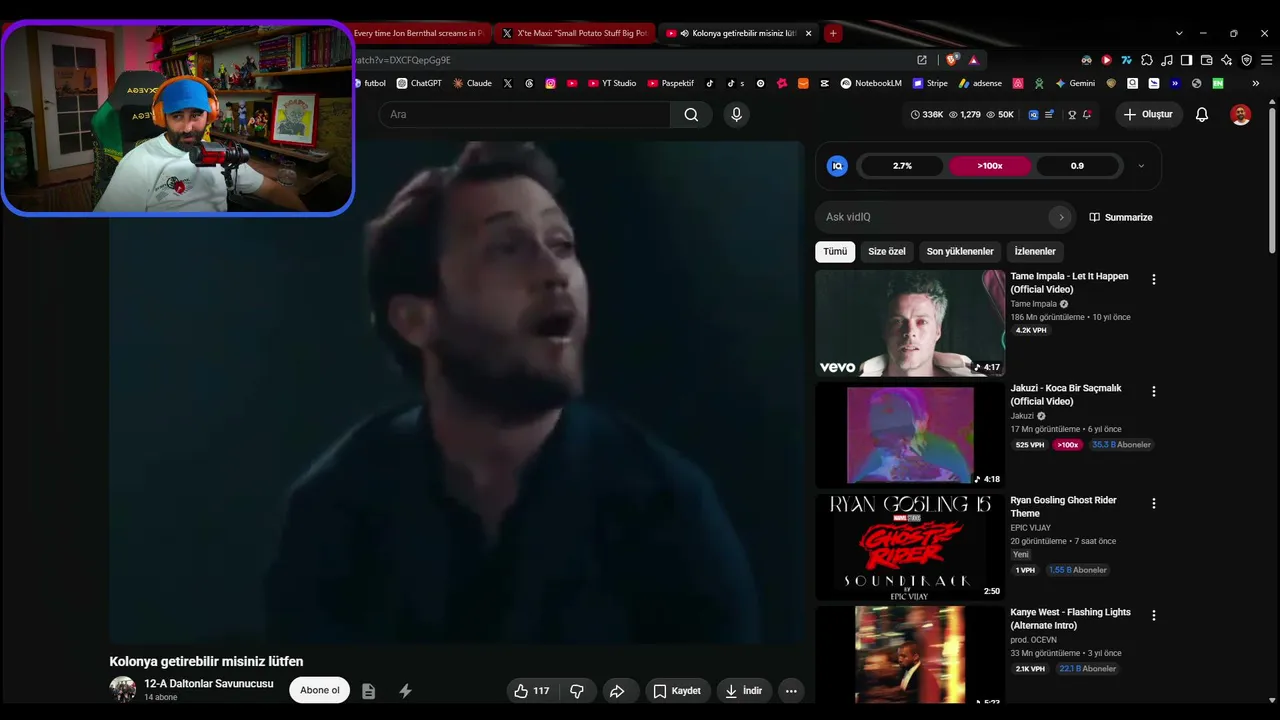Open the X bookmark in bookmarks bar

[x=508, y=84]
